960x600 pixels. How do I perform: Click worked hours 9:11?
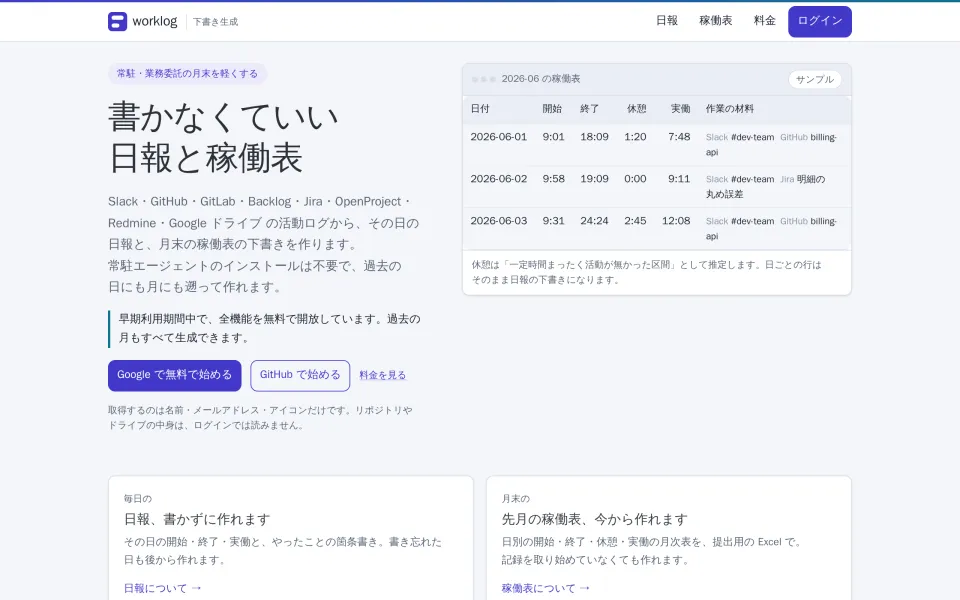point(679,179)
